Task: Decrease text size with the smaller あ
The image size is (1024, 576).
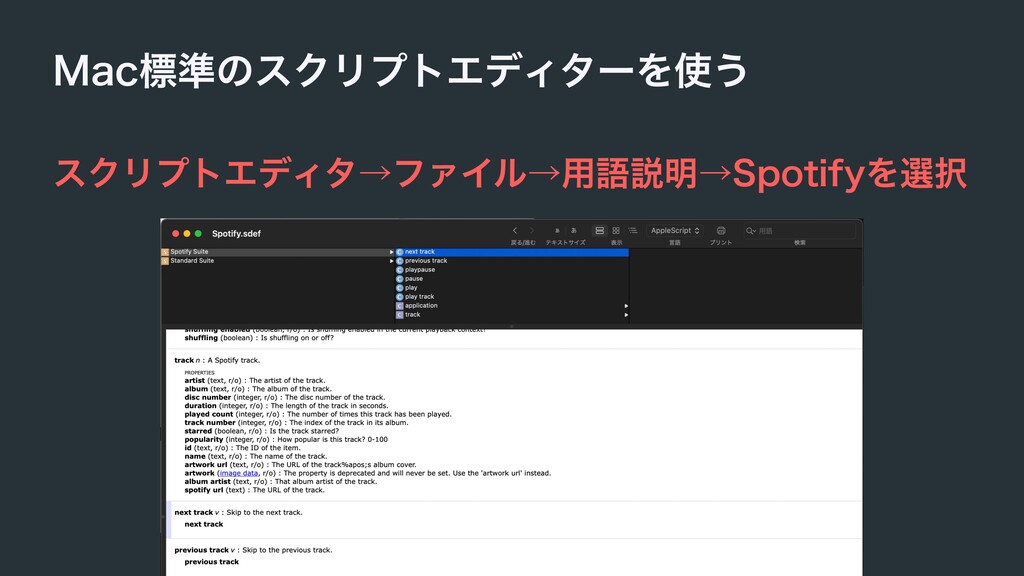Action: tap(557, 231)
